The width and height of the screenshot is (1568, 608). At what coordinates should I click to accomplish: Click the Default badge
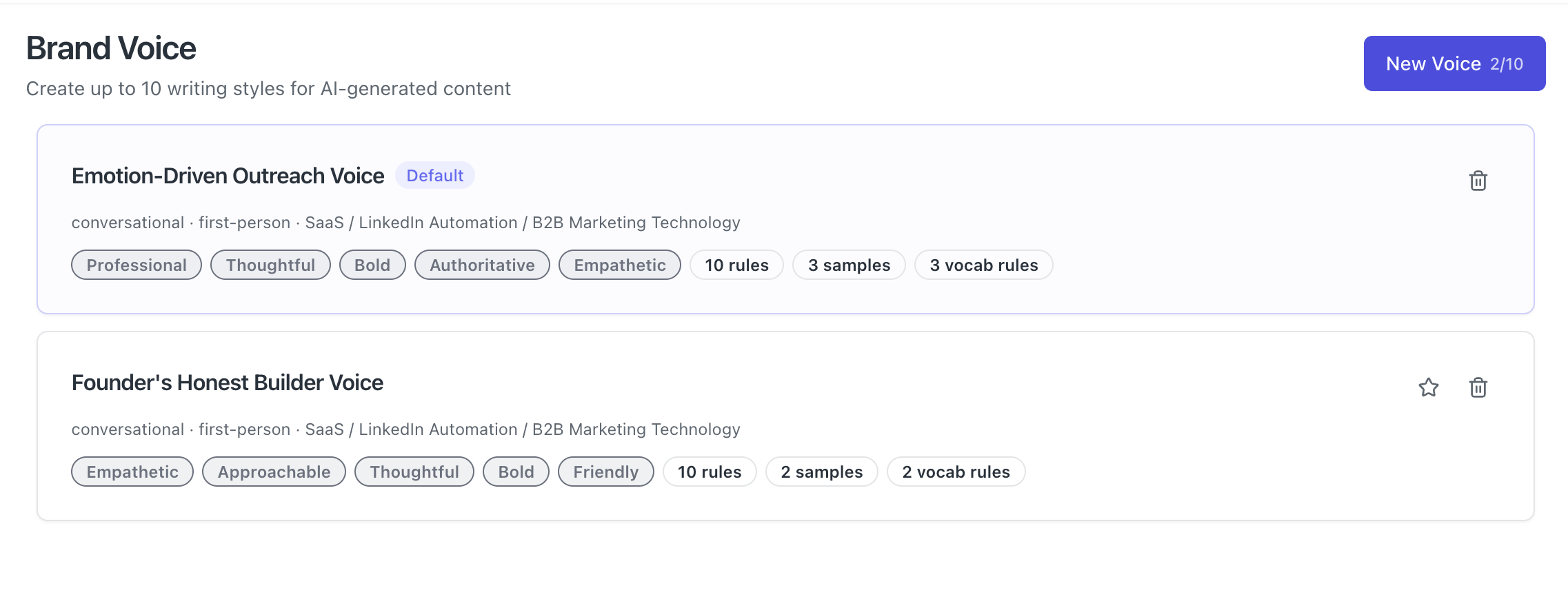pos(434,176)
